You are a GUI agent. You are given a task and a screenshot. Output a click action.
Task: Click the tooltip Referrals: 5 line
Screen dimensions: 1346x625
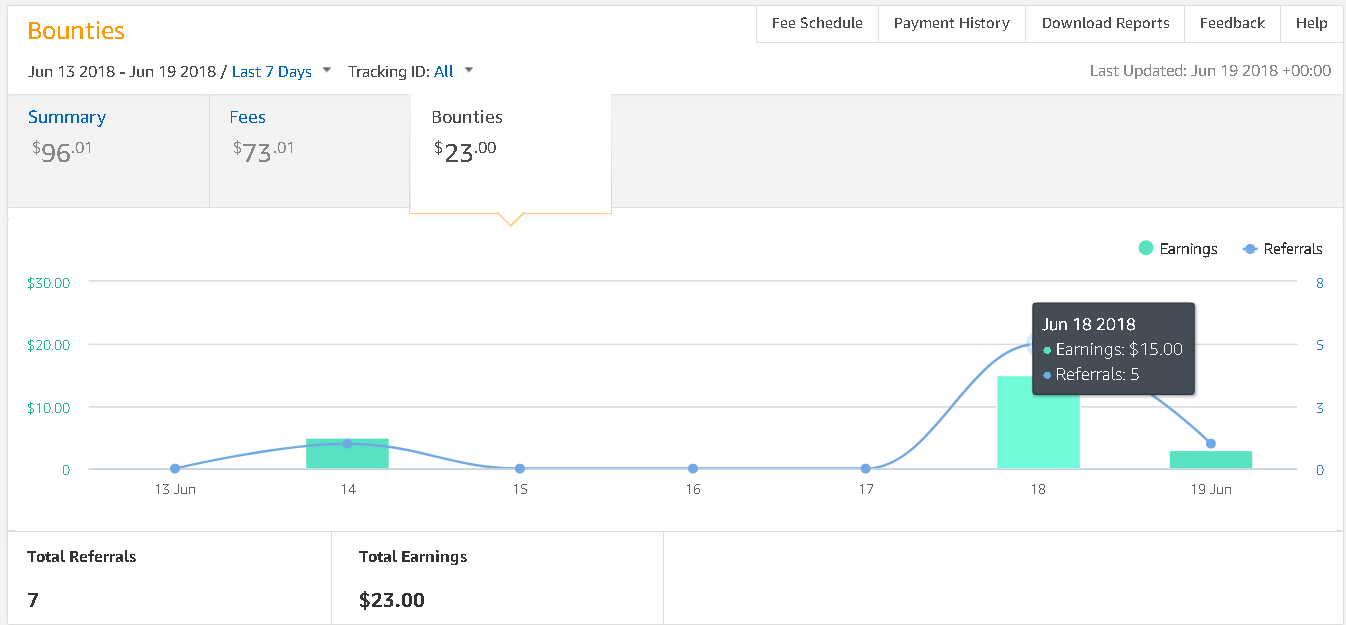[x=1091, y=374]
